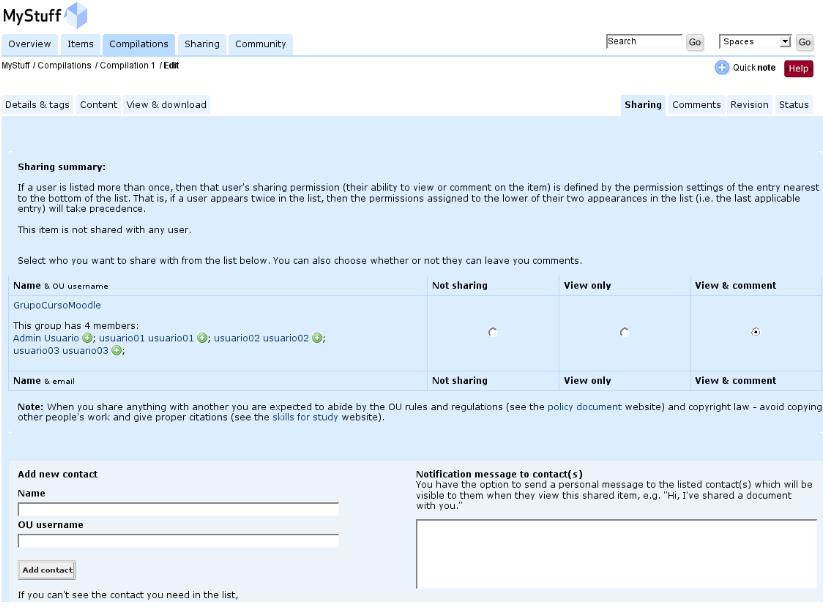Viewport: 823px width, 611px height.
Task: Click the notification message text area
Action: tap(616, 553)
